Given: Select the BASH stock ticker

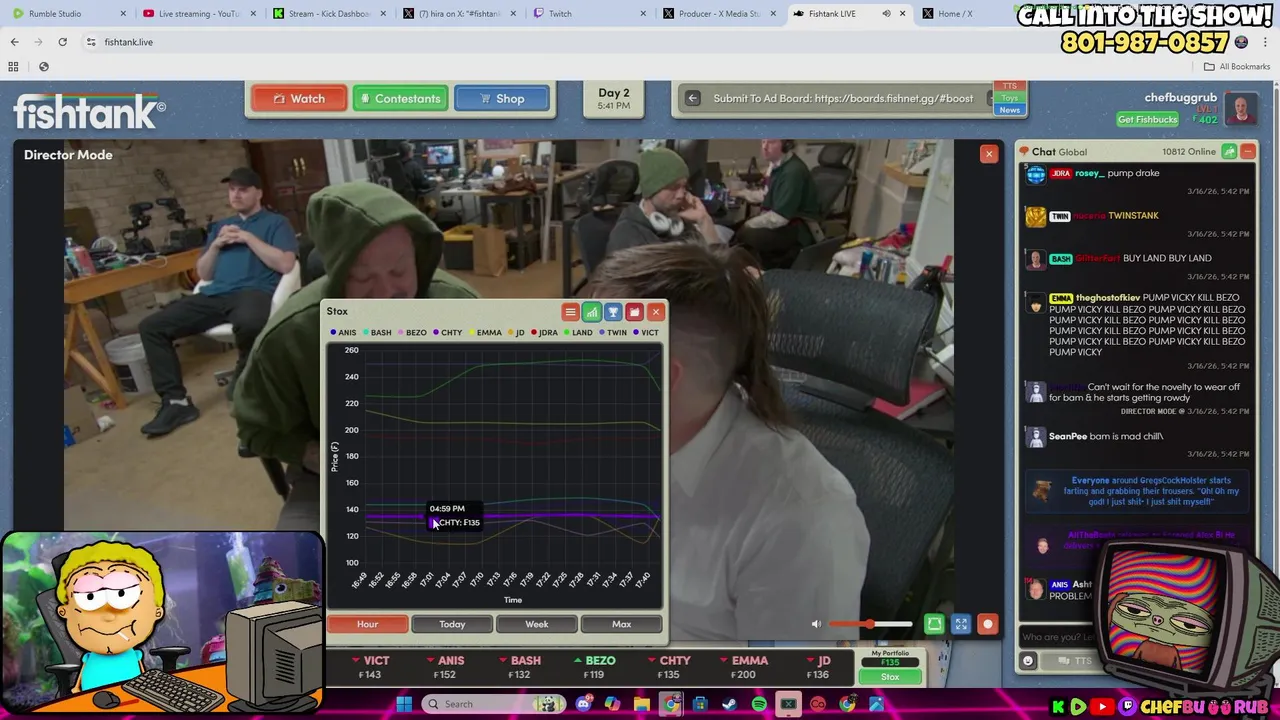Looking at the screenshot, I should (520, 667).
